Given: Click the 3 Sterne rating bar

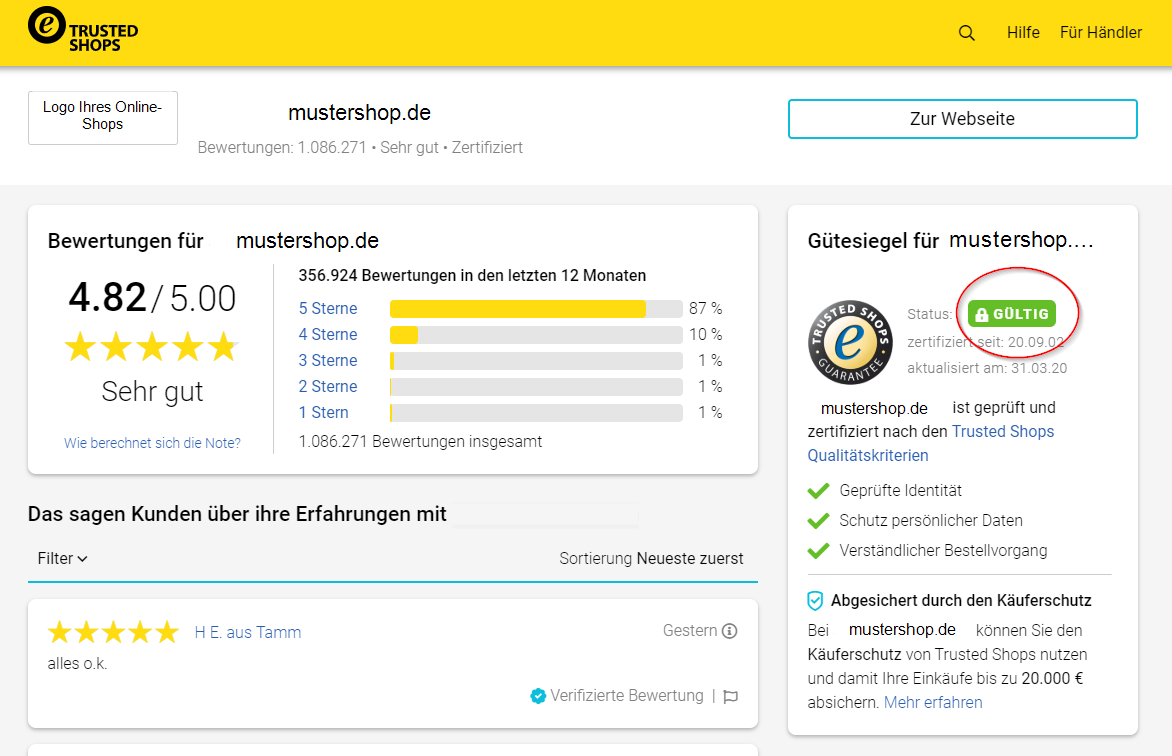Looking at the screenshot, I should [536, 361].
